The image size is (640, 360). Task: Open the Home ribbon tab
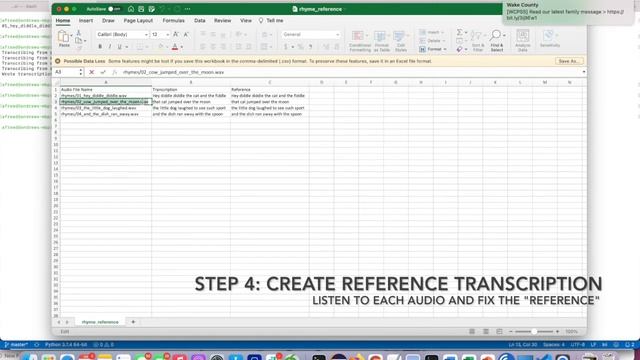pyautogui.click(x=63, y=20)
